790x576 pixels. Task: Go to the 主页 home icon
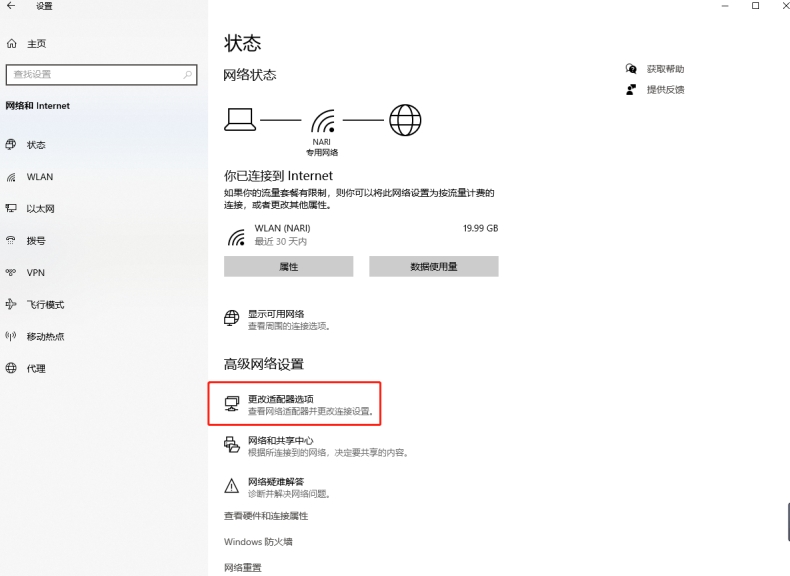click(12, 44)
